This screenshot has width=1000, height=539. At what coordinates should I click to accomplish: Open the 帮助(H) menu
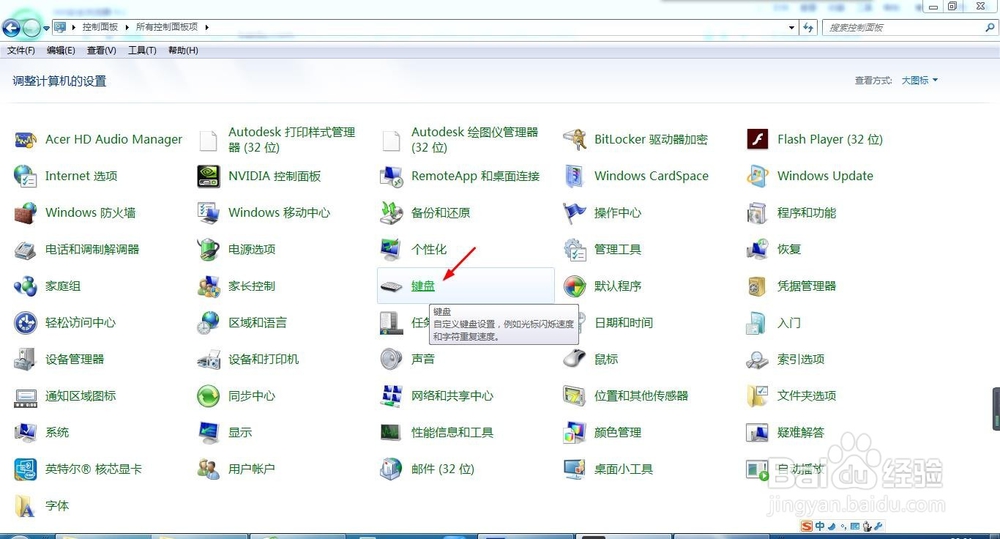[x=183, y=50]
